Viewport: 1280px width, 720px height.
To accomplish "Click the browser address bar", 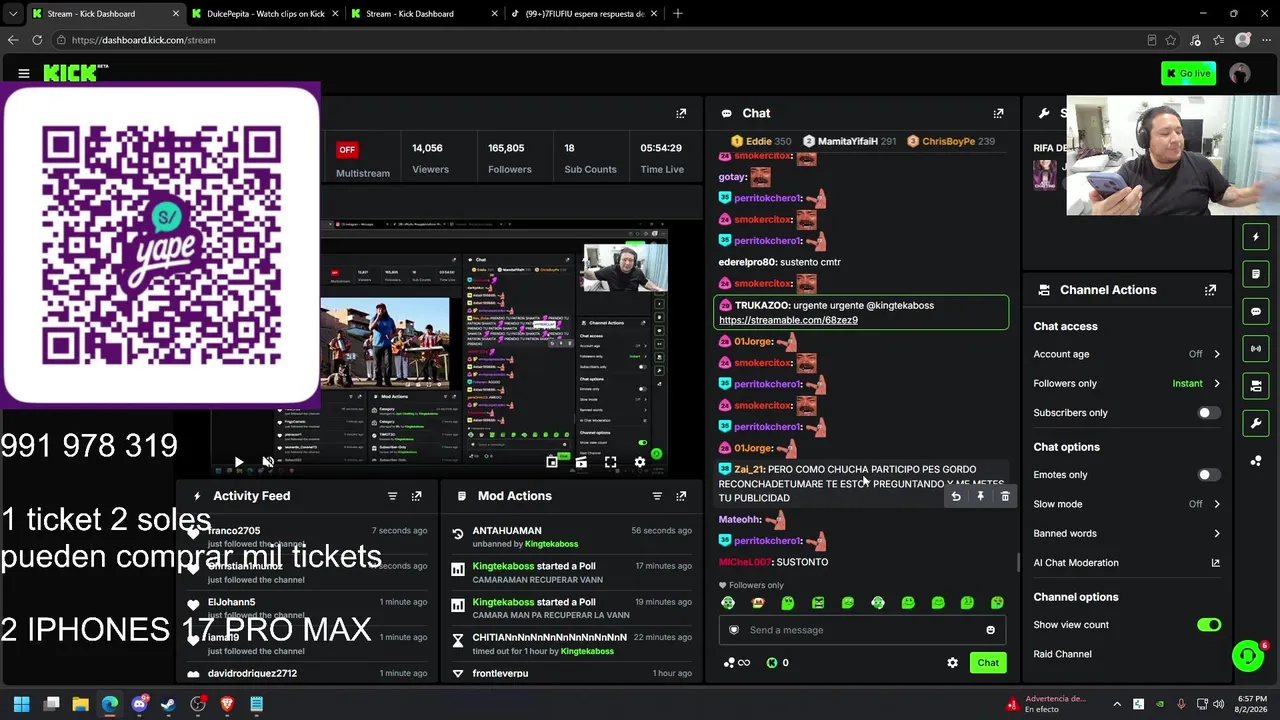I will pos(600,40).
